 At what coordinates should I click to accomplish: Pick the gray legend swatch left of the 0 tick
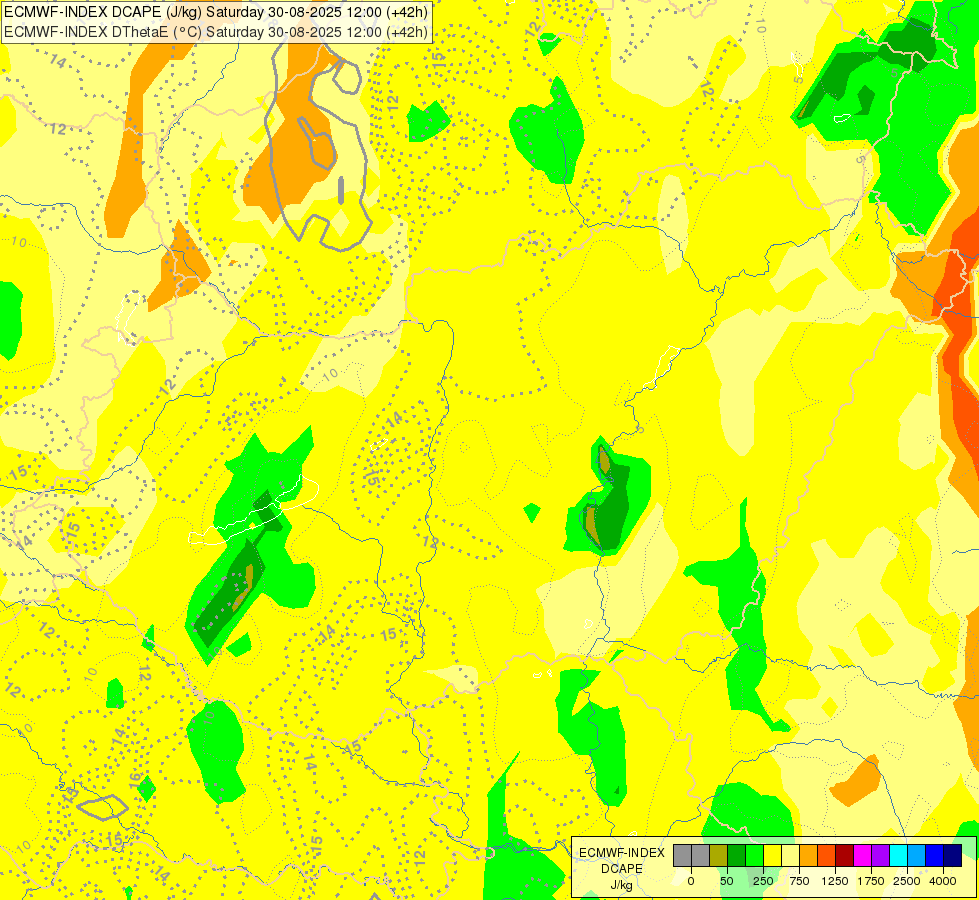coord(682,856)
